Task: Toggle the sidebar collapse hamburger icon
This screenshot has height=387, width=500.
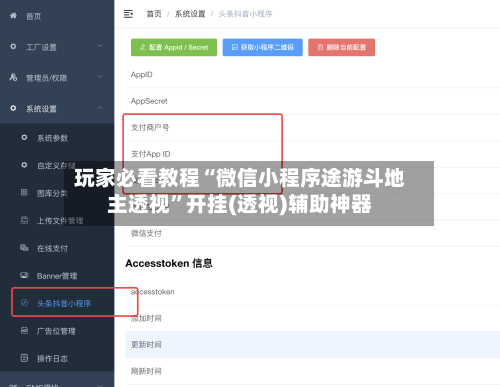Action: (x=128, y=14)
